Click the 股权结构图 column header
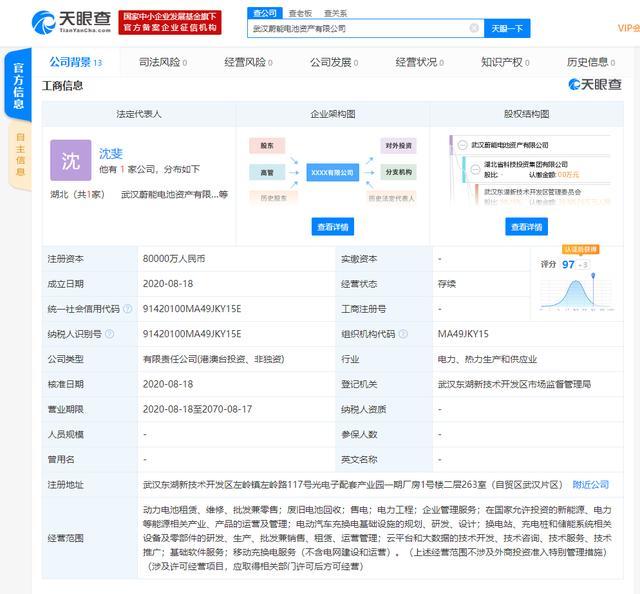Viewport: 640px width, 594px height. point(527,114)
